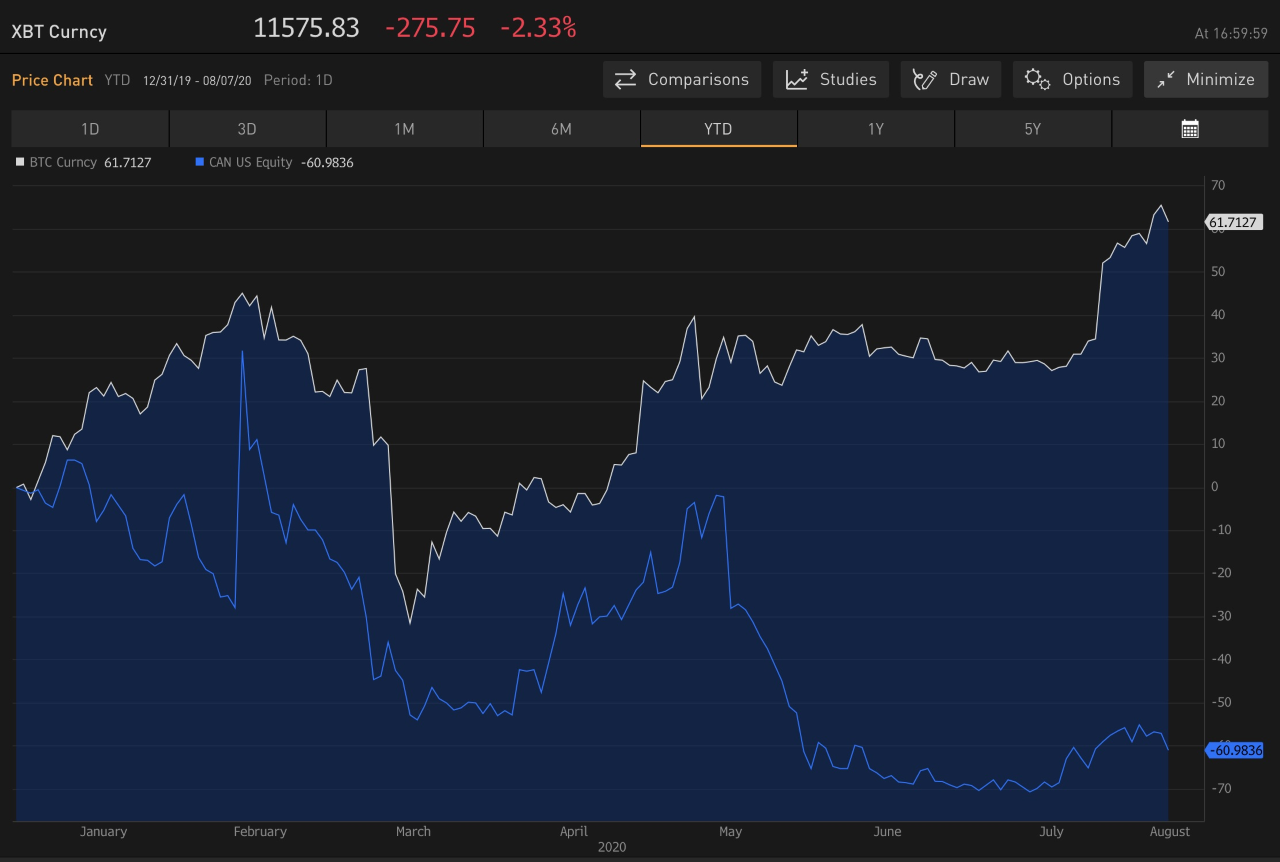Click the YTD range button
1280x862 pixels.
(718, 128)
